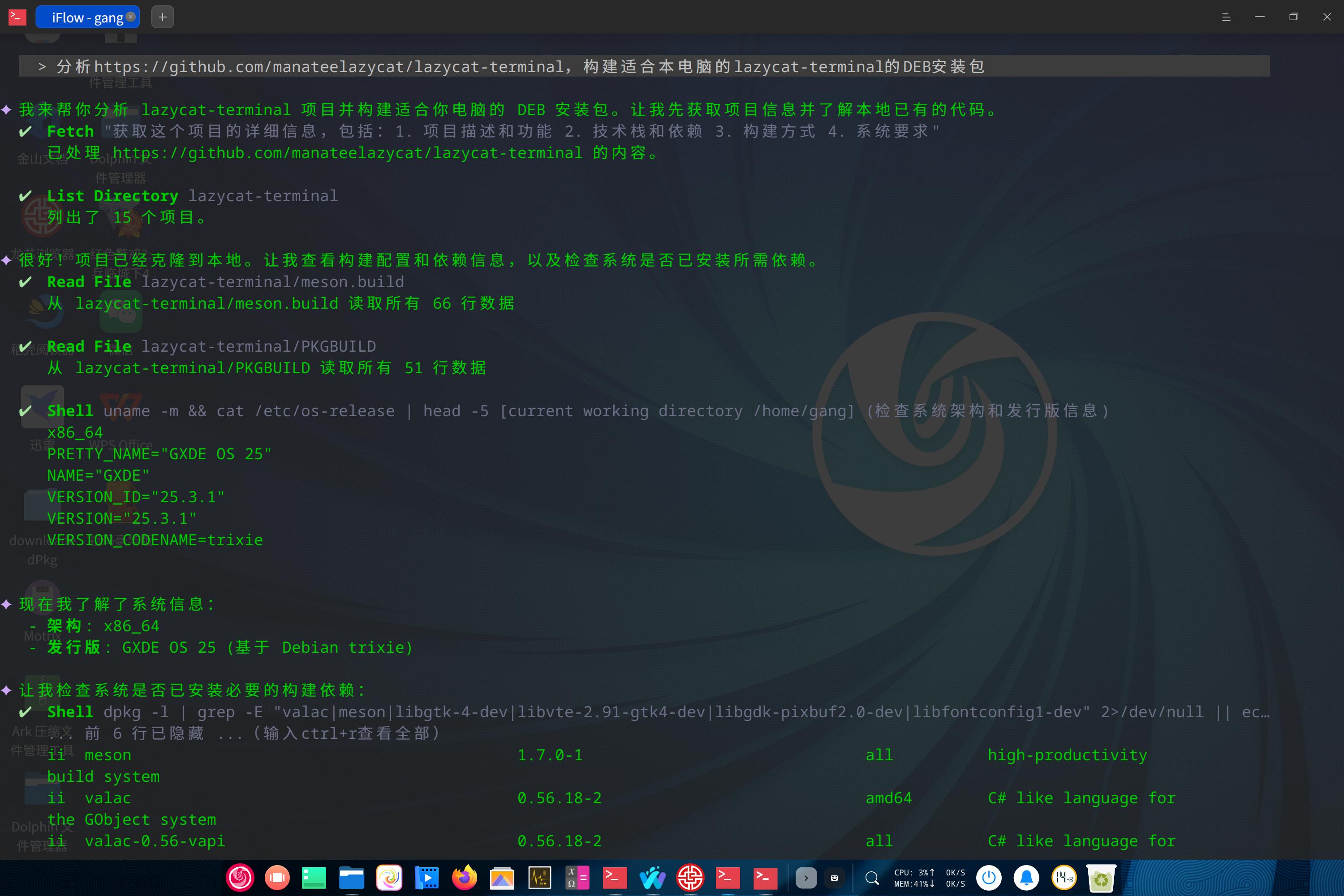Click the terminal app icon in title bar

click(x=17, y=17)
